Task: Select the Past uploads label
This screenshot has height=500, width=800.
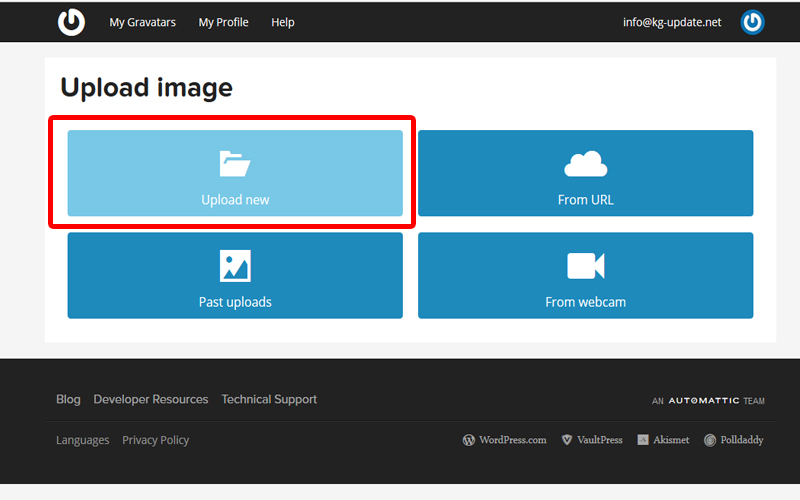Action: coord(235,302)
